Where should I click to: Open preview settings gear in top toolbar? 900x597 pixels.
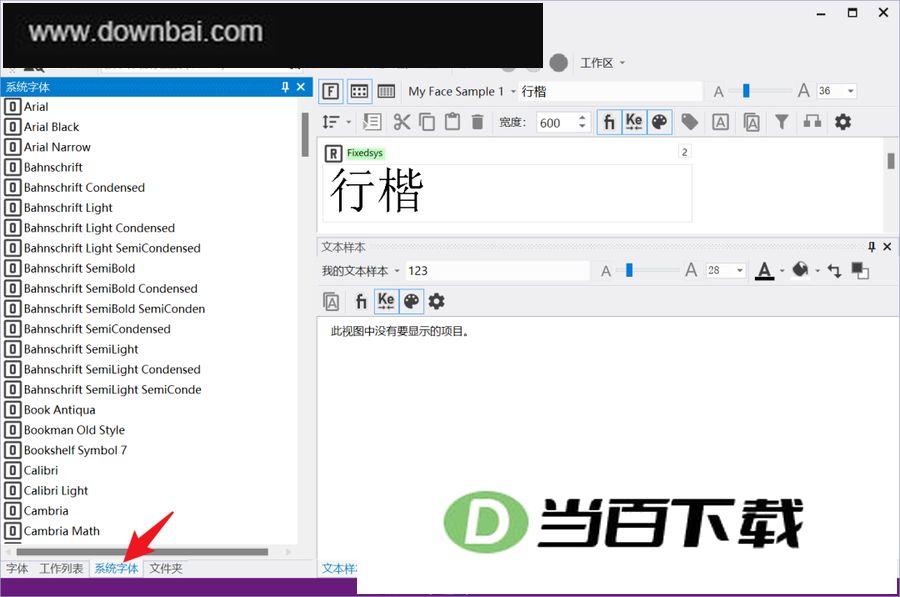tap(843, 122)
